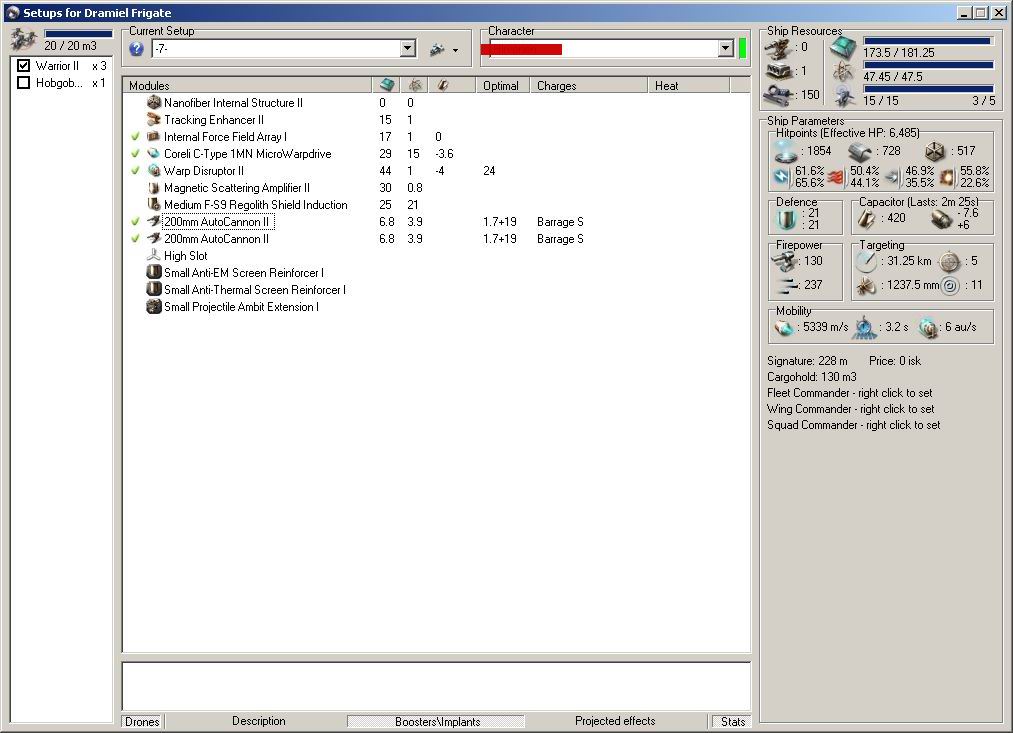1013x733 pixels.
Task: Minimize the Setups for Dramiel window
Action: click(x=965, y=13)
